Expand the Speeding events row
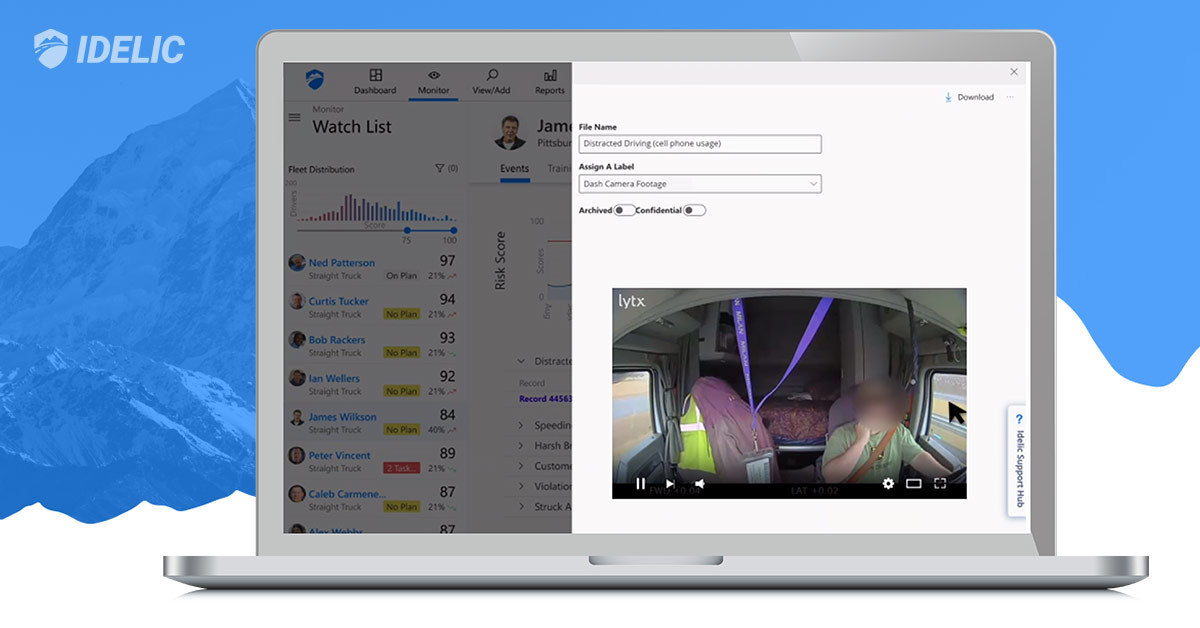 tap(521, 425)
